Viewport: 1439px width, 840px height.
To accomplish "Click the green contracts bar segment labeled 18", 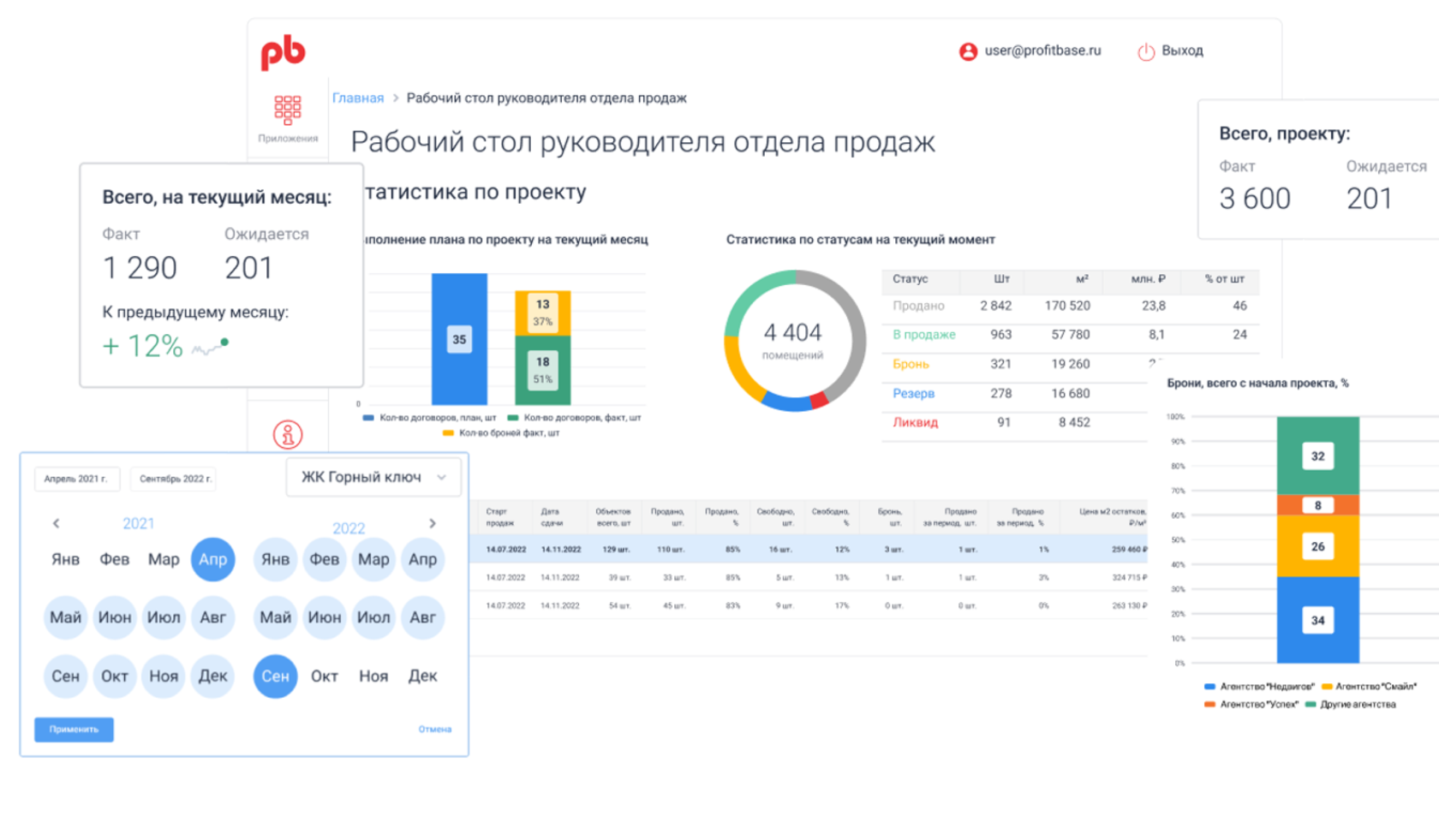I will [x=542, y=370].
